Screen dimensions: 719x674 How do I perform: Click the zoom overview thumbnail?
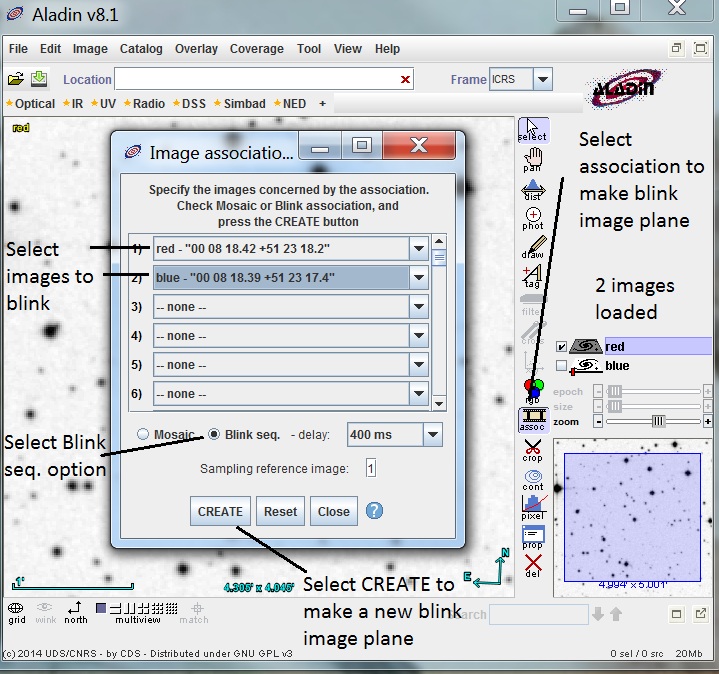[632, 517]
